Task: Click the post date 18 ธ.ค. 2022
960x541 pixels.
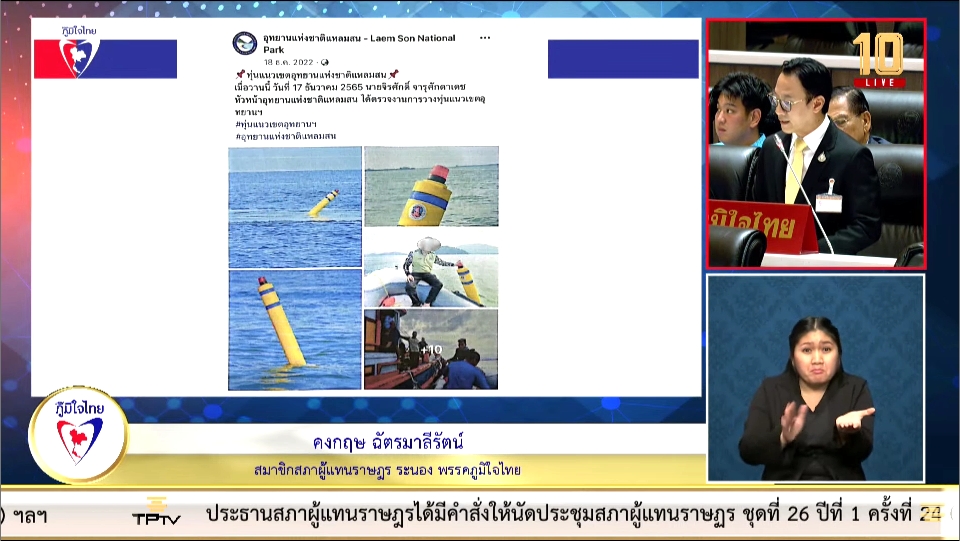Action: 288,62
